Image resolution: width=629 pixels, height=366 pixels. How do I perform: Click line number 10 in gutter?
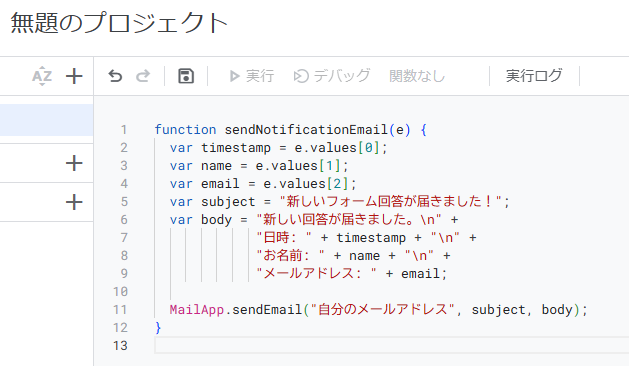tap(120, 291)
